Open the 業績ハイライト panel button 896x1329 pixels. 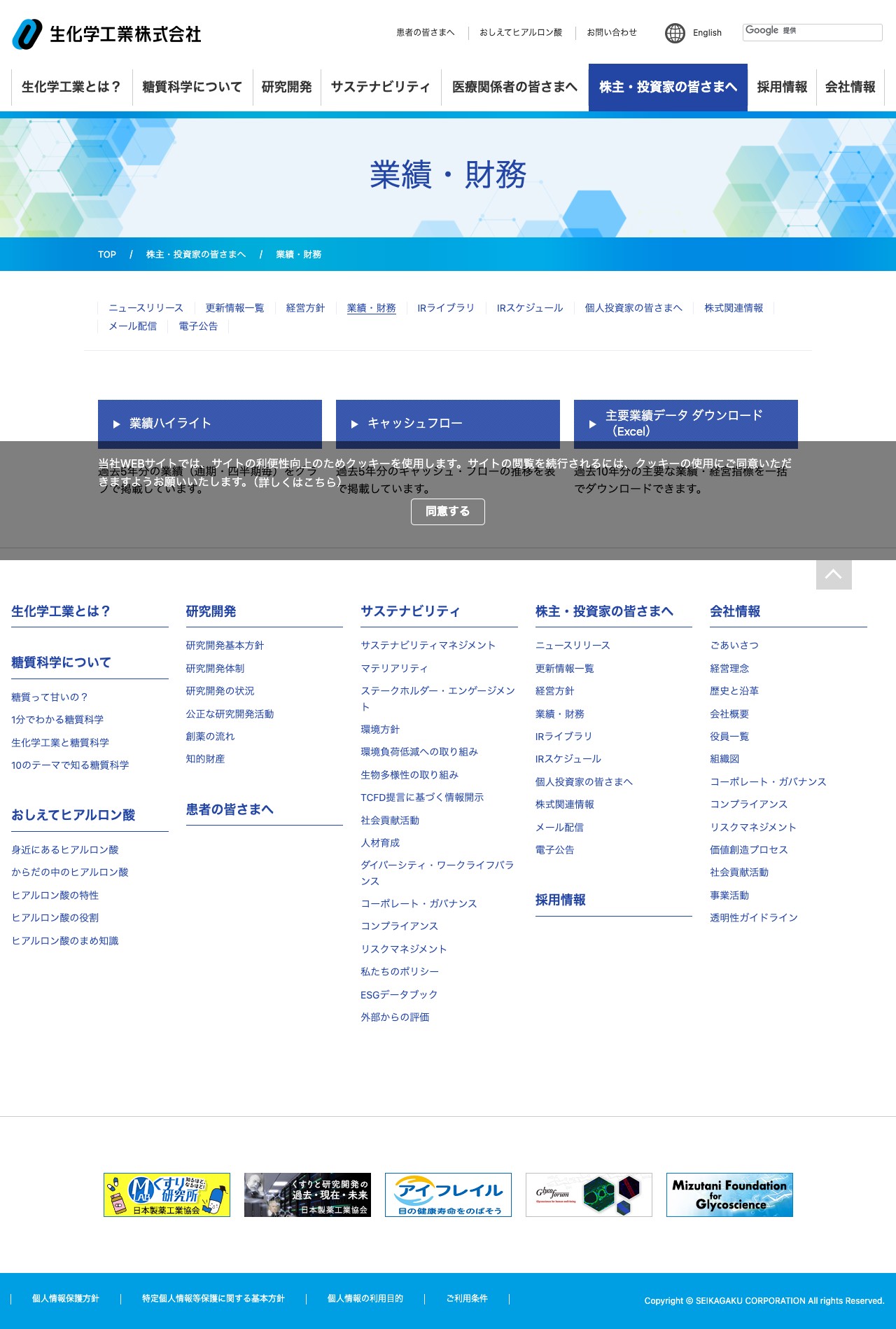point(210,424)
